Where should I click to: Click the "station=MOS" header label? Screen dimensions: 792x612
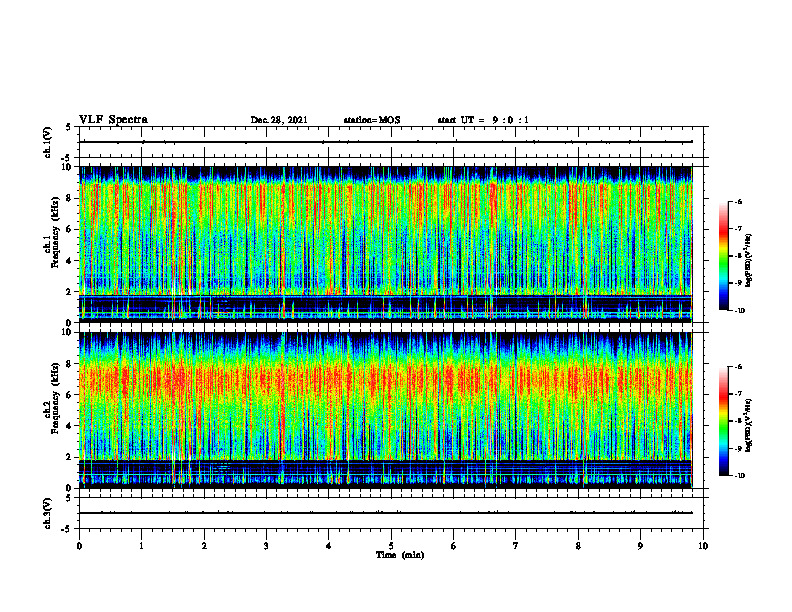[x=372, y=120]
